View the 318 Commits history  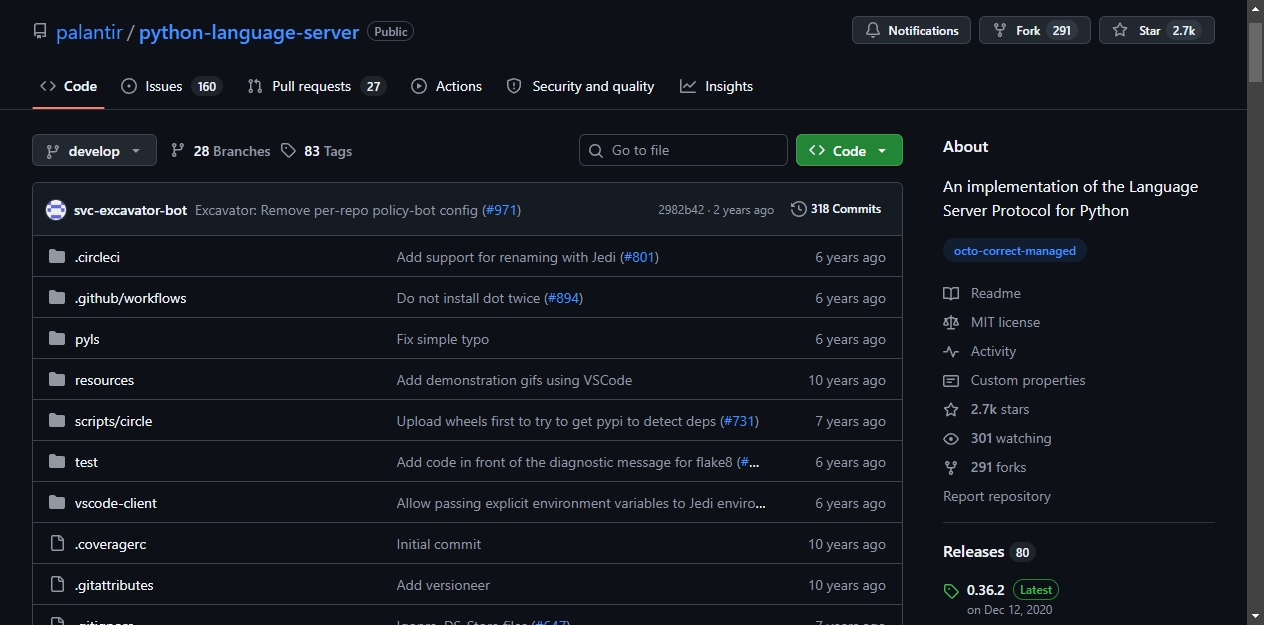(x=836, y=209)
